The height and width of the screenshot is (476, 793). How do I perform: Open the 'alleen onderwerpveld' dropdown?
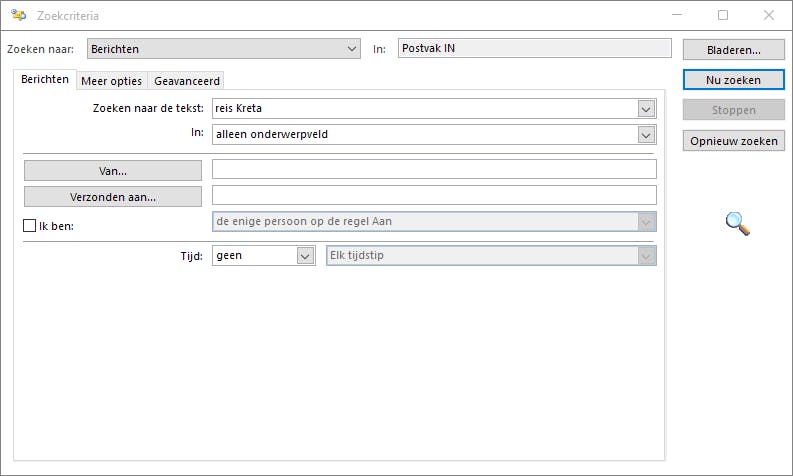pyautogui.click(x=646, y=135)
